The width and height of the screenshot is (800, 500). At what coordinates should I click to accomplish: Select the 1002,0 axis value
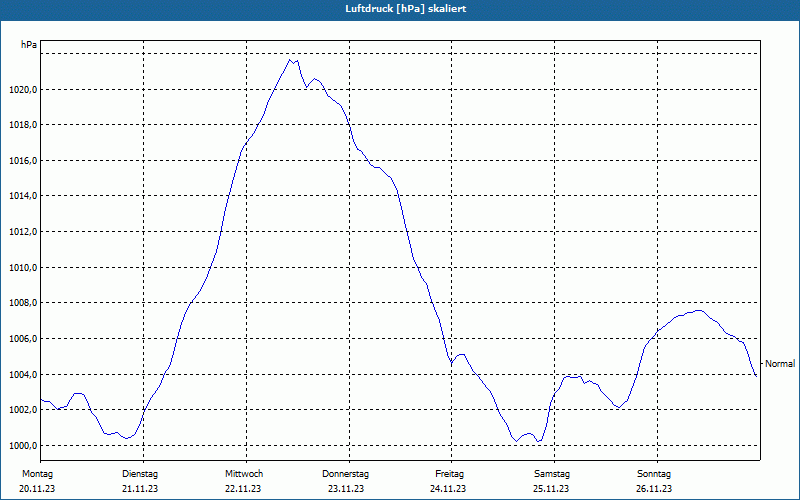coord(23,410)
